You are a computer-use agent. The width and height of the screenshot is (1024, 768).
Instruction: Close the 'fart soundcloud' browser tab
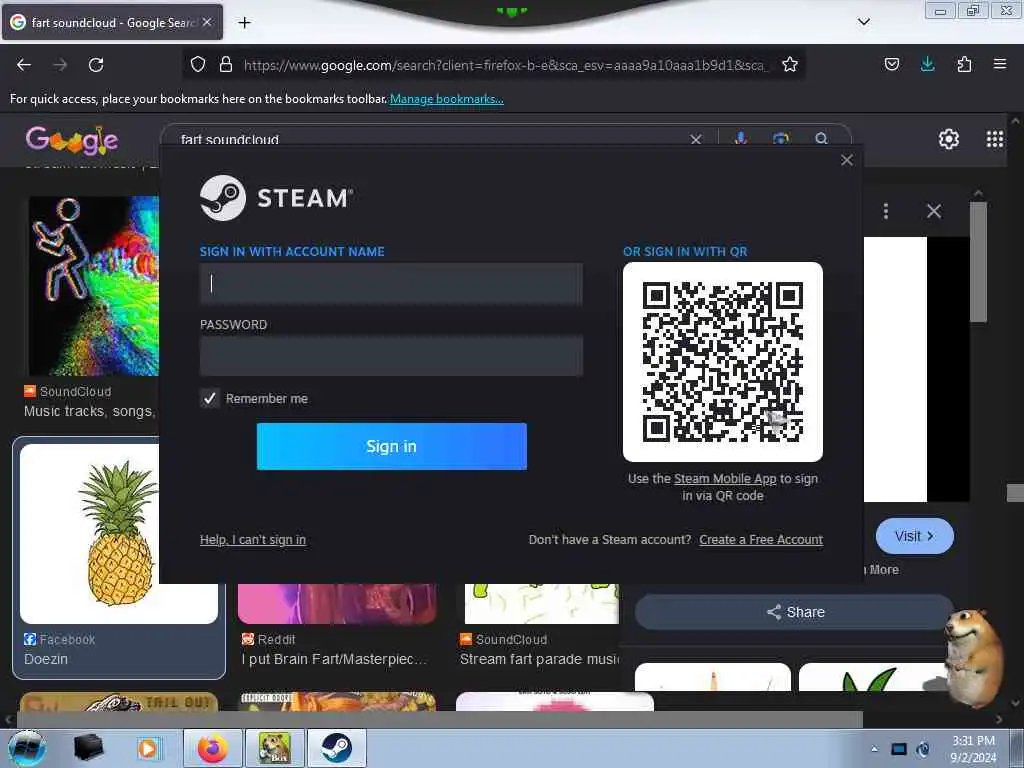coord(207,22)
